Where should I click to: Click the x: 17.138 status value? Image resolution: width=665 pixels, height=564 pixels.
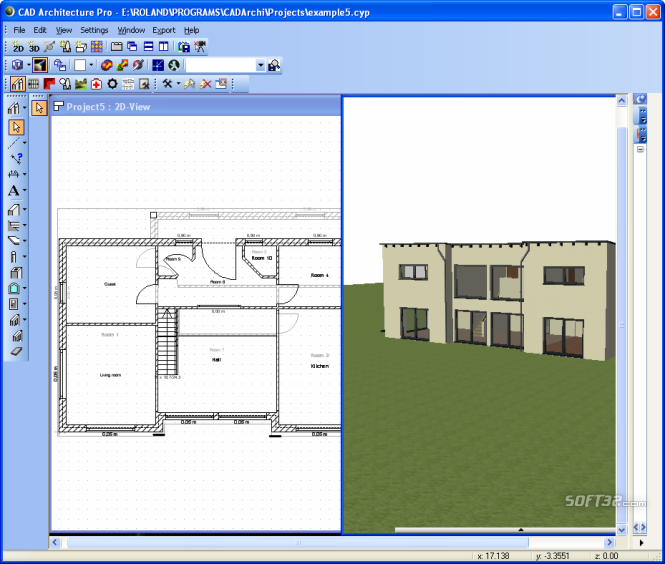493,556
